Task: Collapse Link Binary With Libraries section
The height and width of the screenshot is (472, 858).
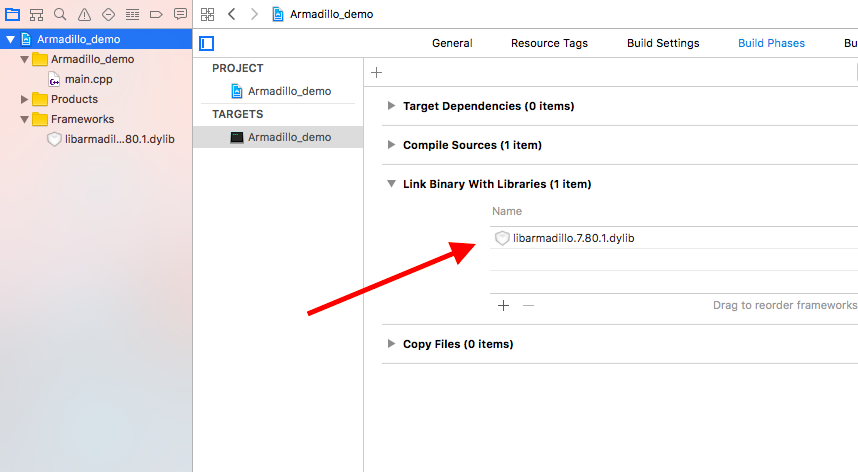Action: [x=391, y=184]
